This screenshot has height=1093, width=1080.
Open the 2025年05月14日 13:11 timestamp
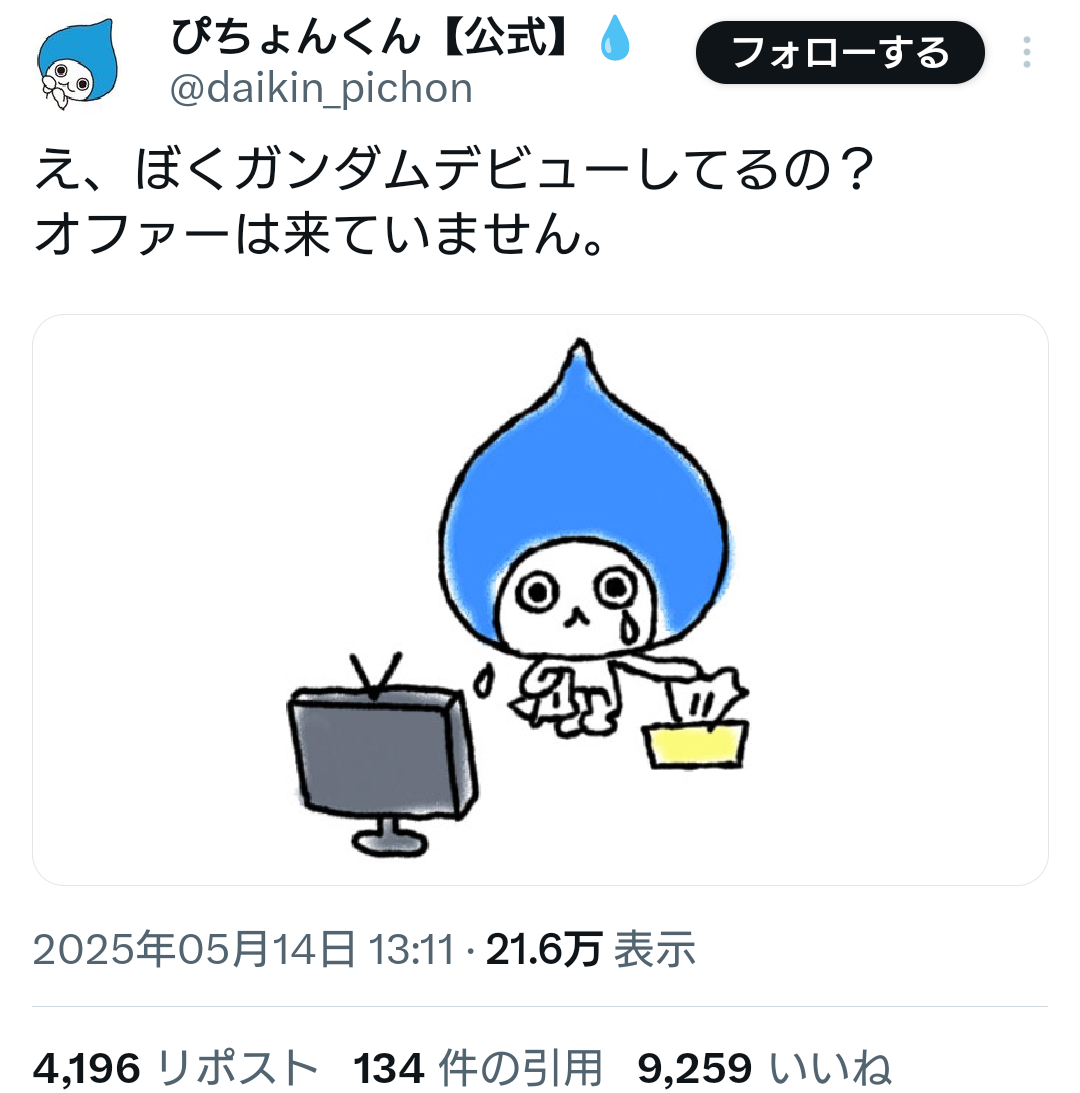pos(243,949)
